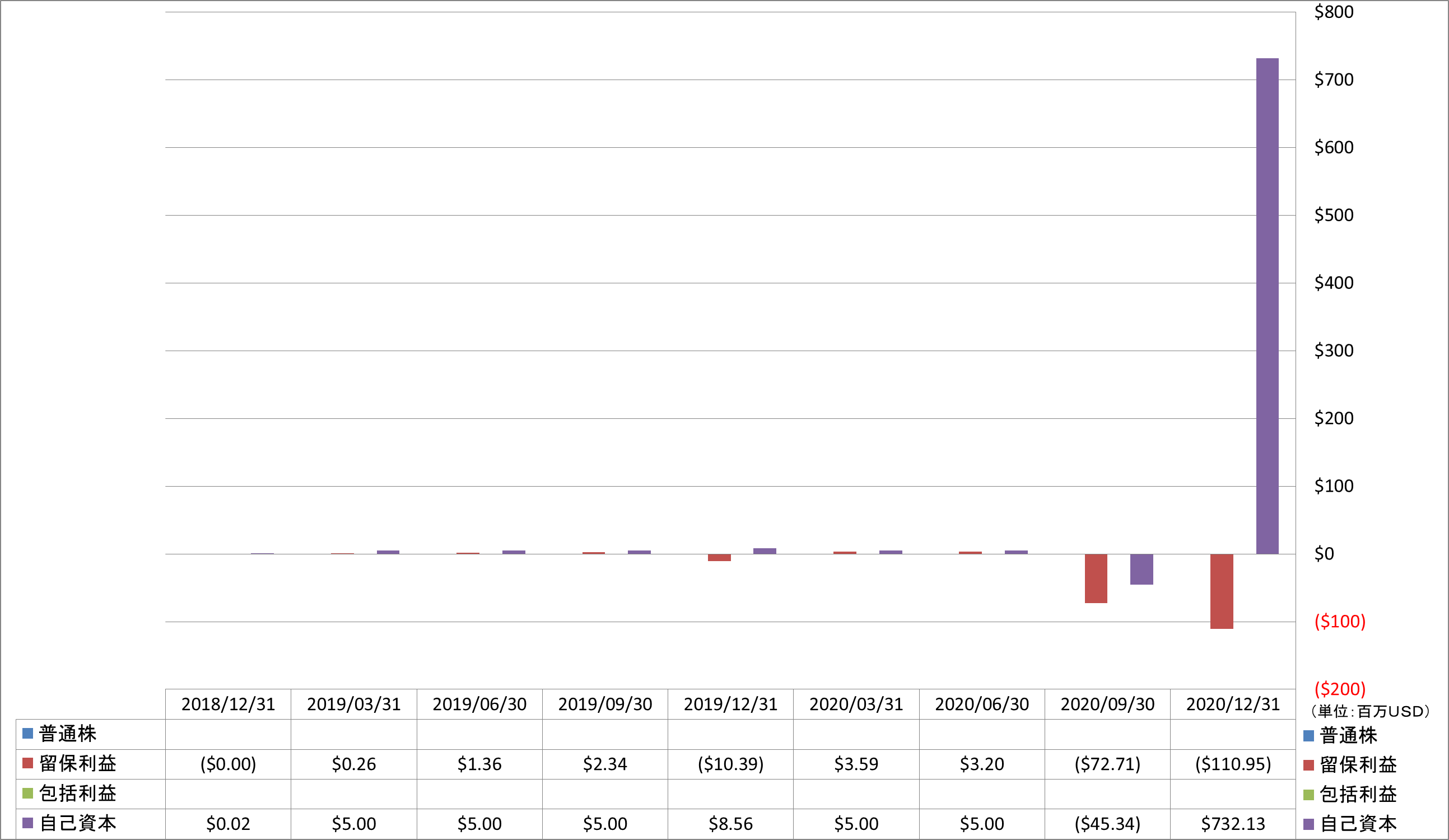Click the ($72.71) retained earnings cell
Viewport: 1449px width, 840px height.
[x=1107, y=764]
